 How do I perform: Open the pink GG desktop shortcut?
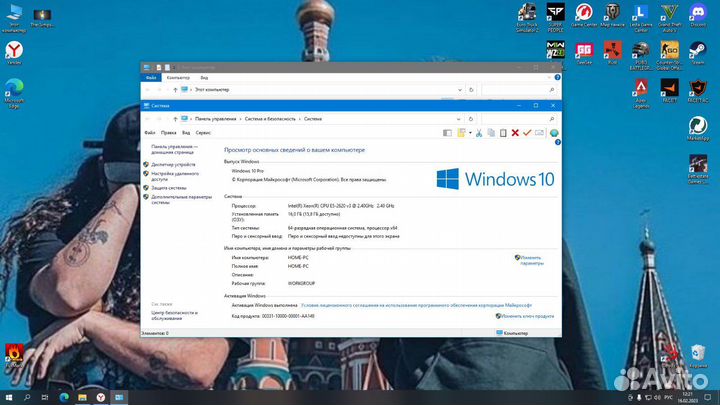[584, 52]
